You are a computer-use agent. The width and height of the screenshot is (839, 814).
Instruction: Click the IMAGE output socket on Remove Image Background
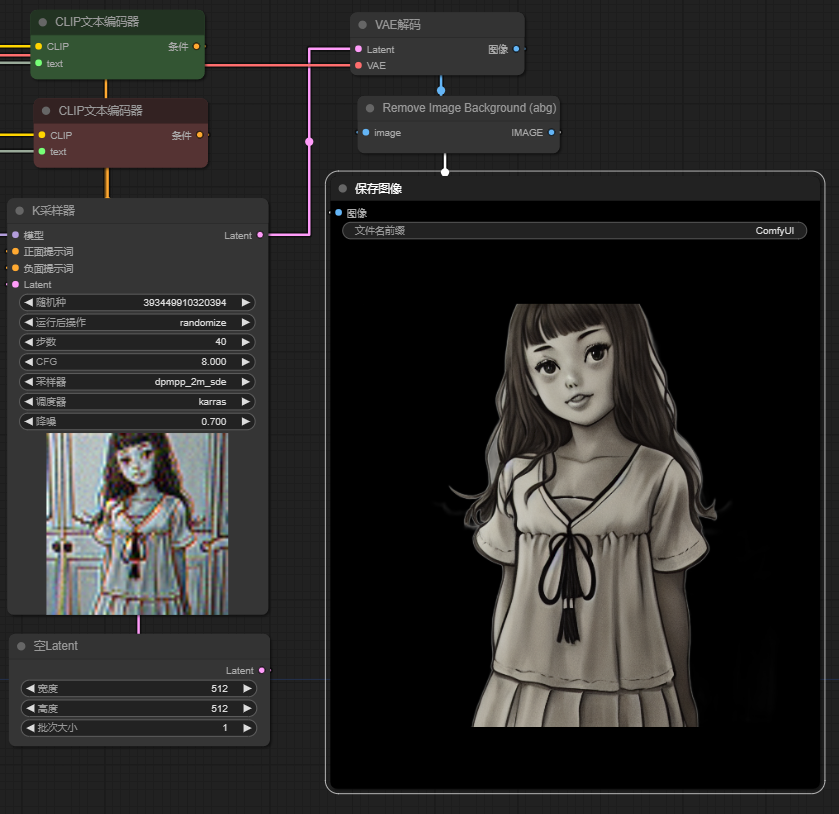coord(551,132)
